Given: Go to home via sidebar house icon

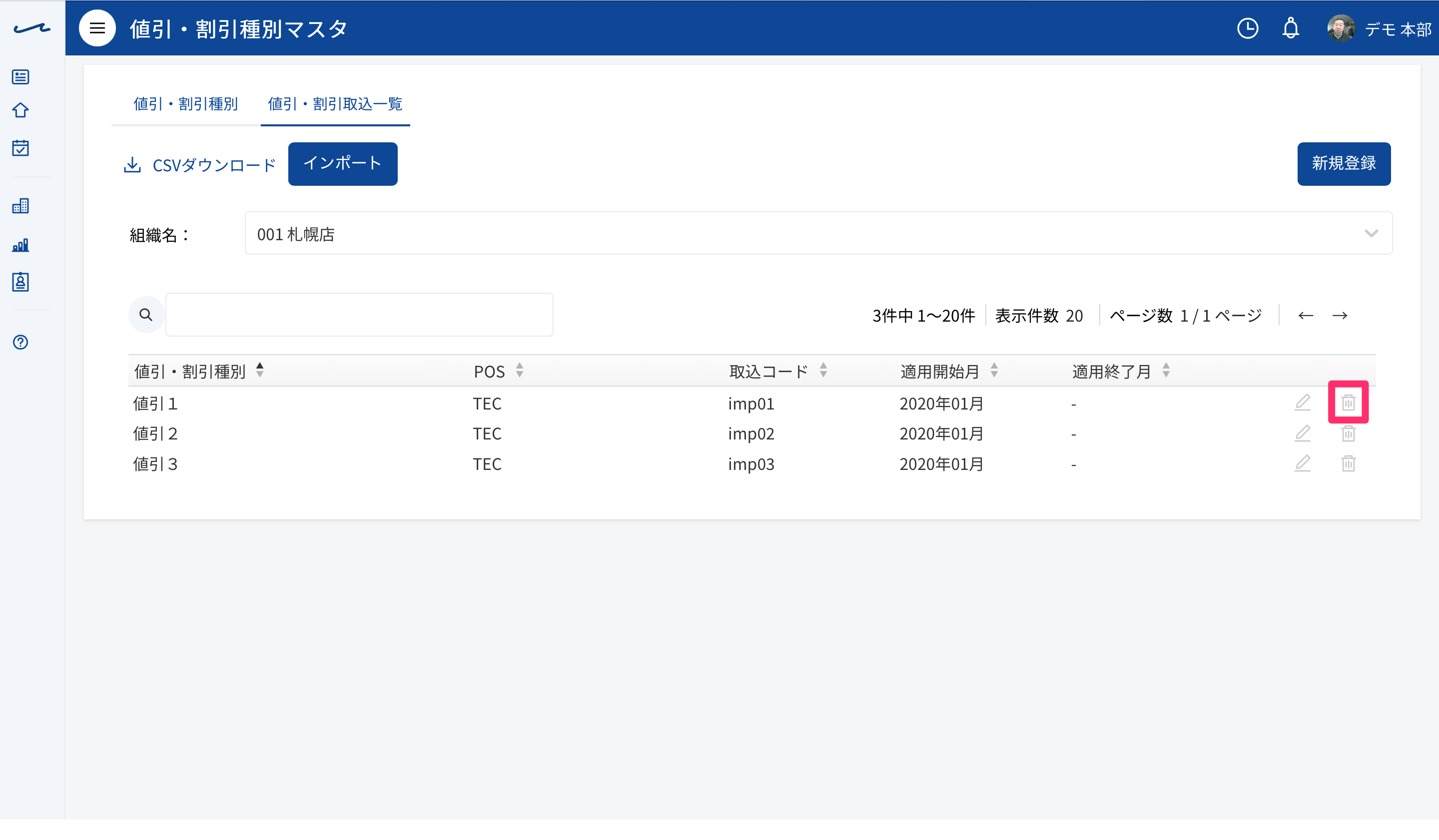Looking at the screenshot, I should (20, 110).
